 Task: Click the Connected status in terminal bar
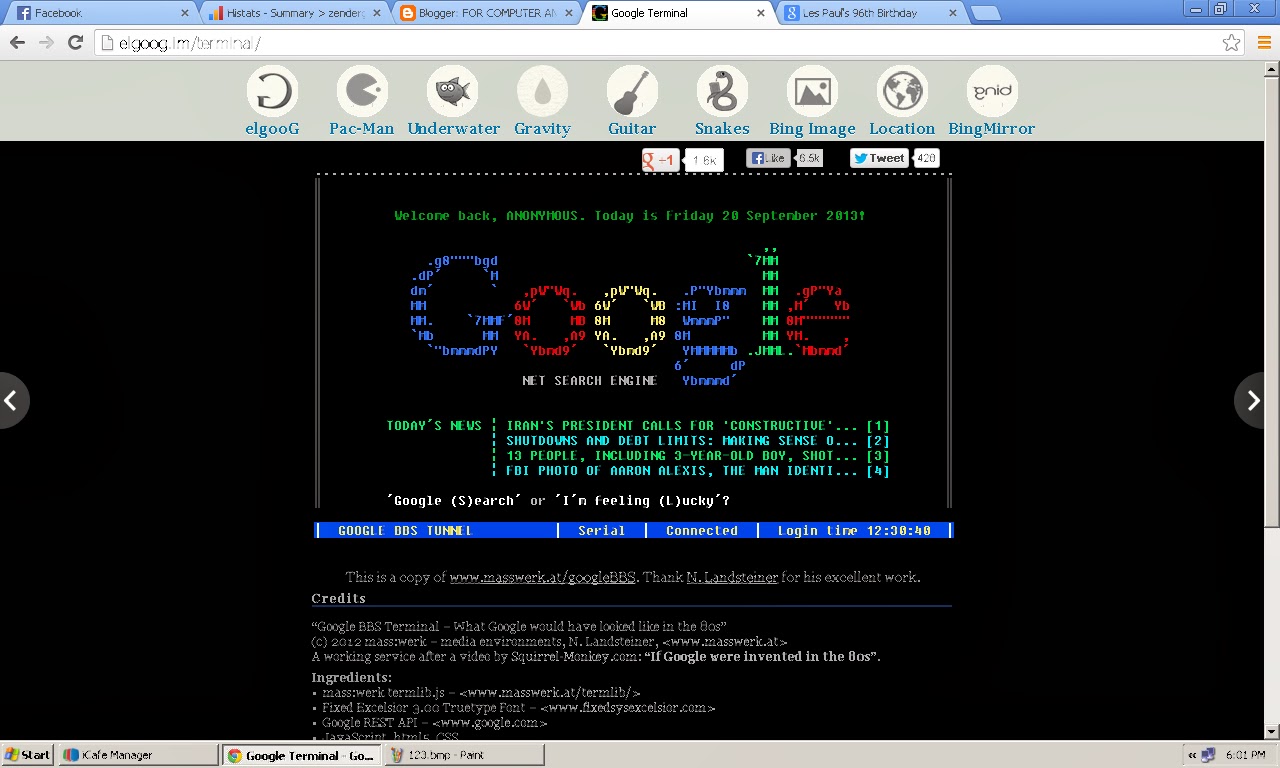tap(702, 531)
